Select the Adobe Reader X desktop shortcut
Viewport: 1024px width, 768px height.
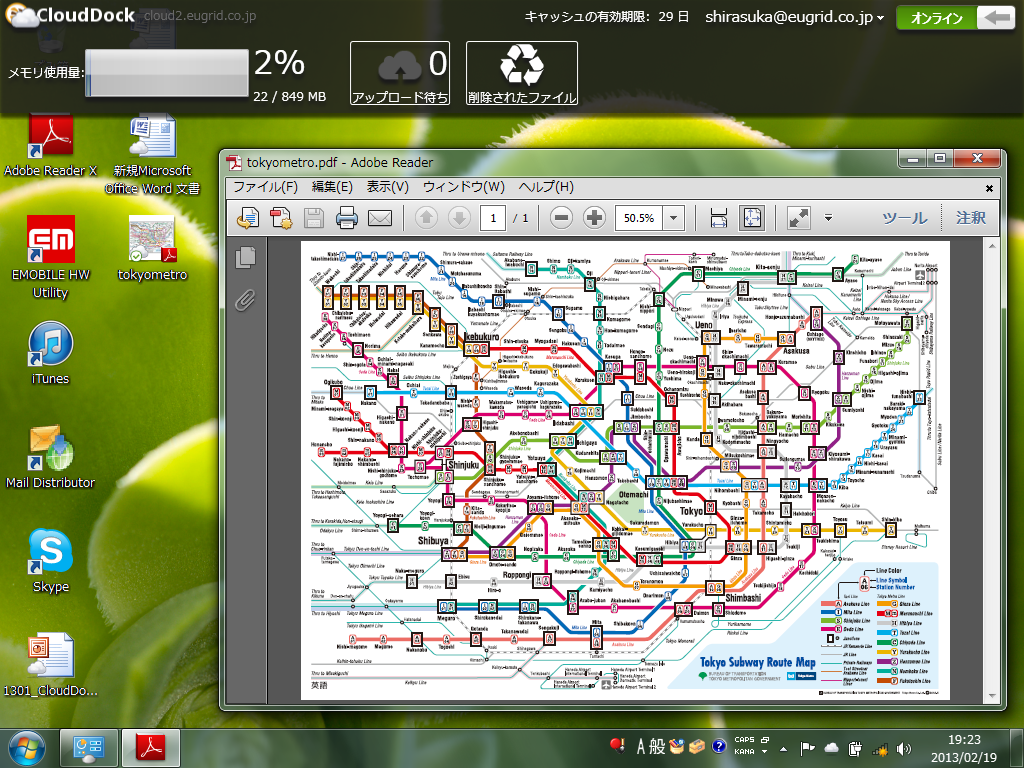[50, 146]
